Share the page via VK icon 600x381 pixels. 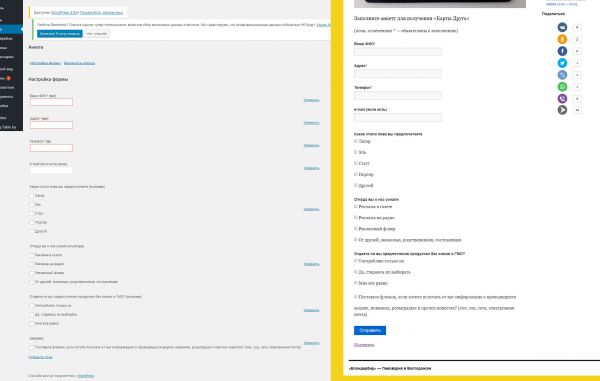point(562,27)
